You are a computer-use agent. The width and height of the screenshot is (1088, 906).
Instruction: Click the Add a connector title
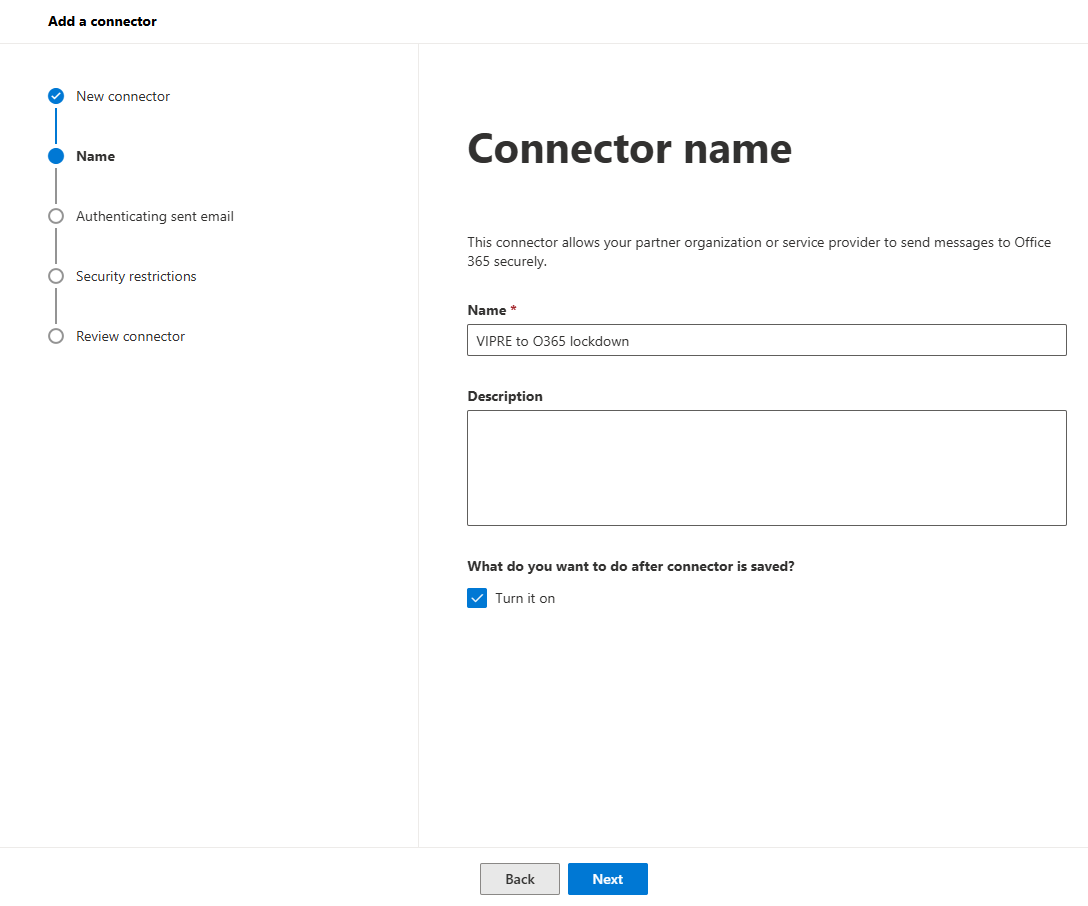[x=102, y=21]
